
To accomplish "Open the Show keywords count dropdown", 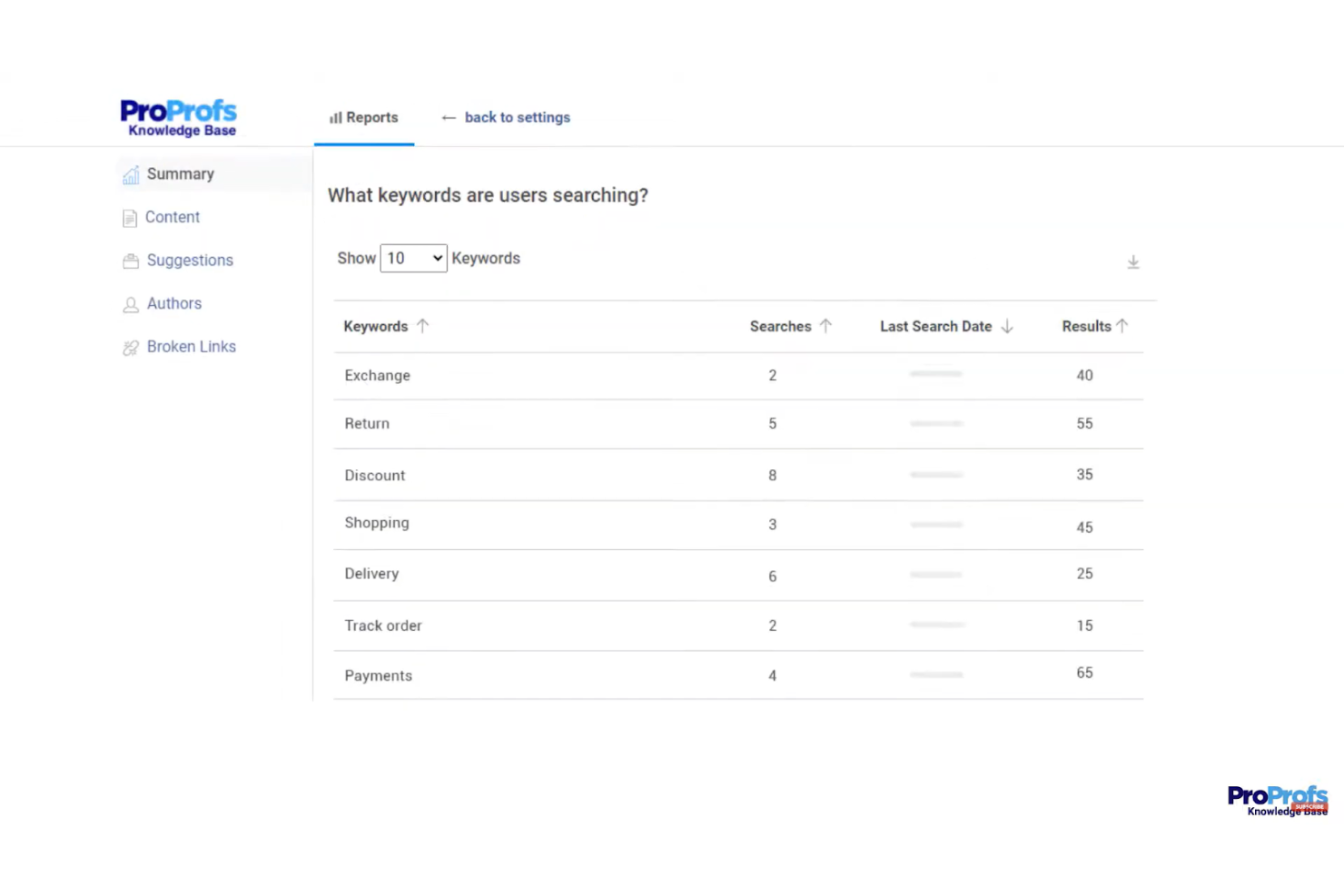I will (413, 258).
